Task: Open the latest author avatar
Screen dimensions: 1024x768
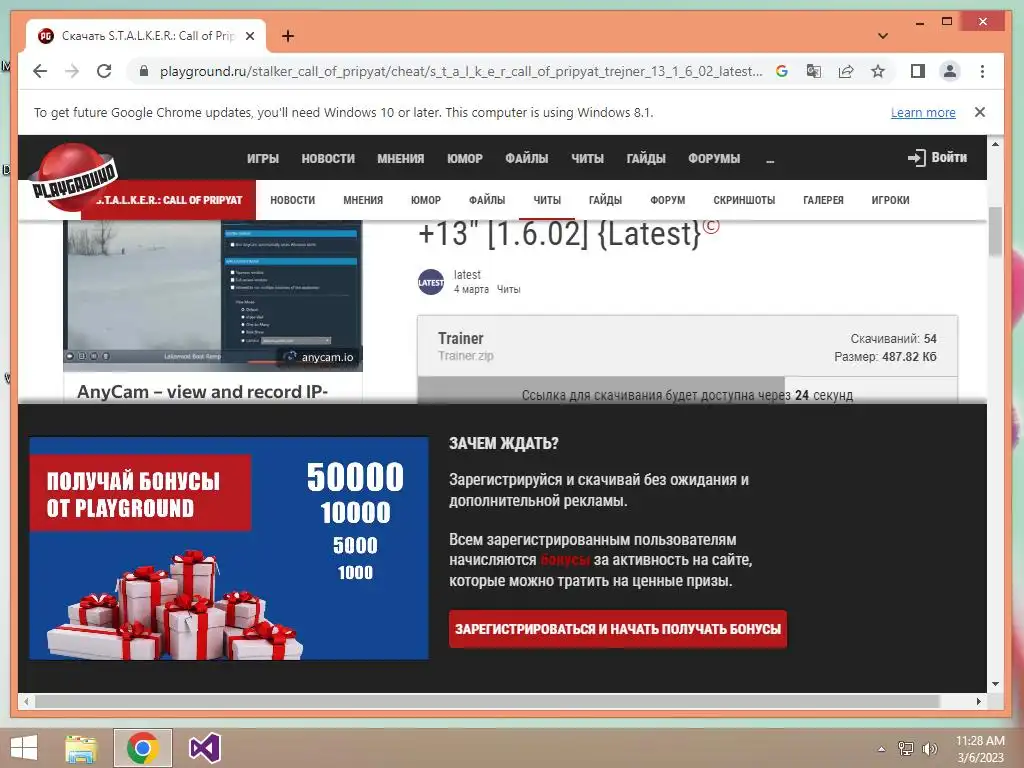Action: coord(431,282)
